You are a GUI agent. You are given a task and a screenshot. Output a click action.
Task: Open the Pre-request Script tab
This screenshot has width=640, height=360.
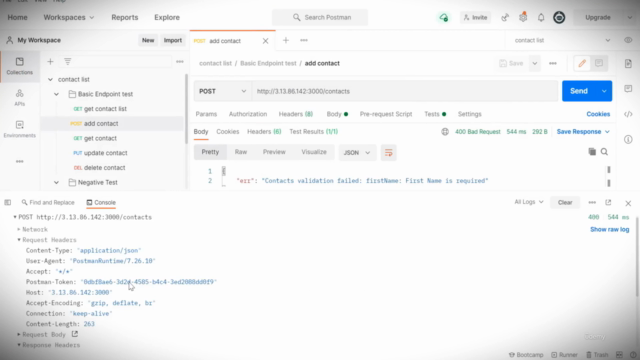pos(386,114)
